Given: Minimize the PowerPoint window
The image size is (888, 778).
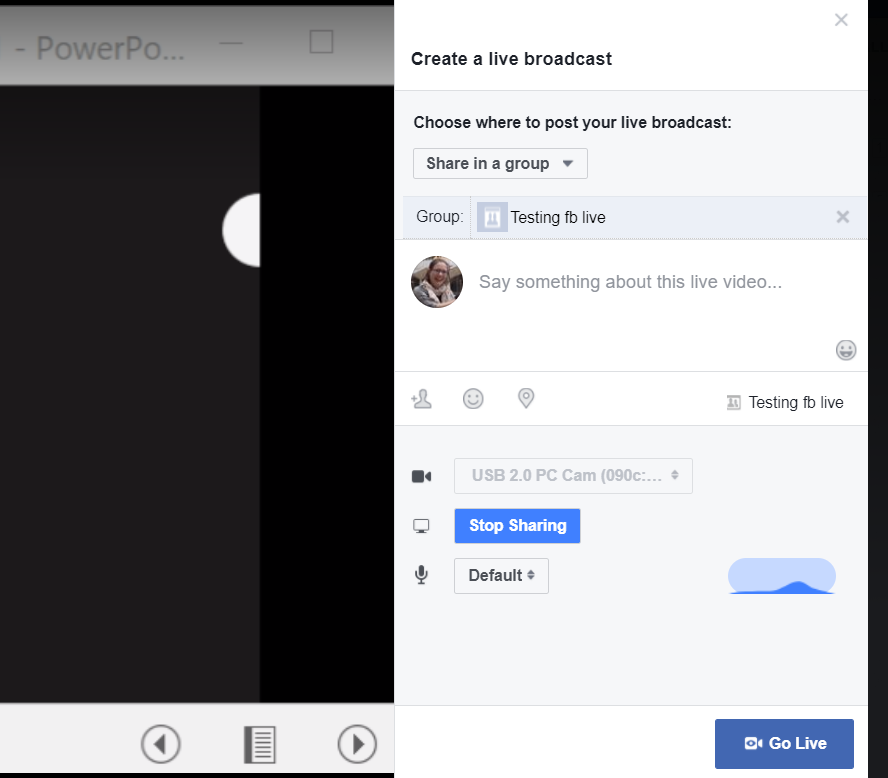Looking at the screenshot, I should [x=231, y=42].
